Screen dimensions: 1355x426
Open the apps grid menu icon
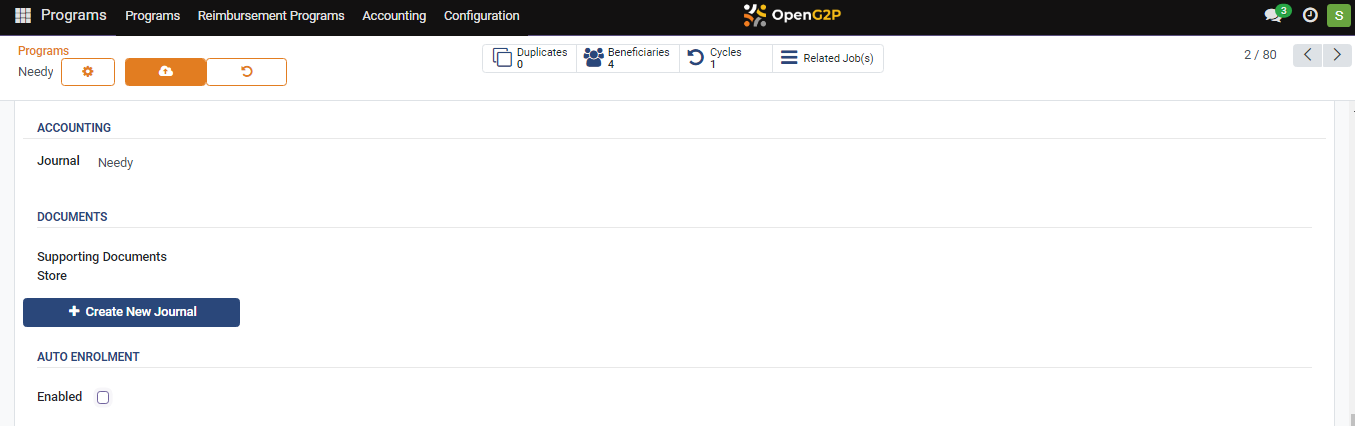click(23, 16)
